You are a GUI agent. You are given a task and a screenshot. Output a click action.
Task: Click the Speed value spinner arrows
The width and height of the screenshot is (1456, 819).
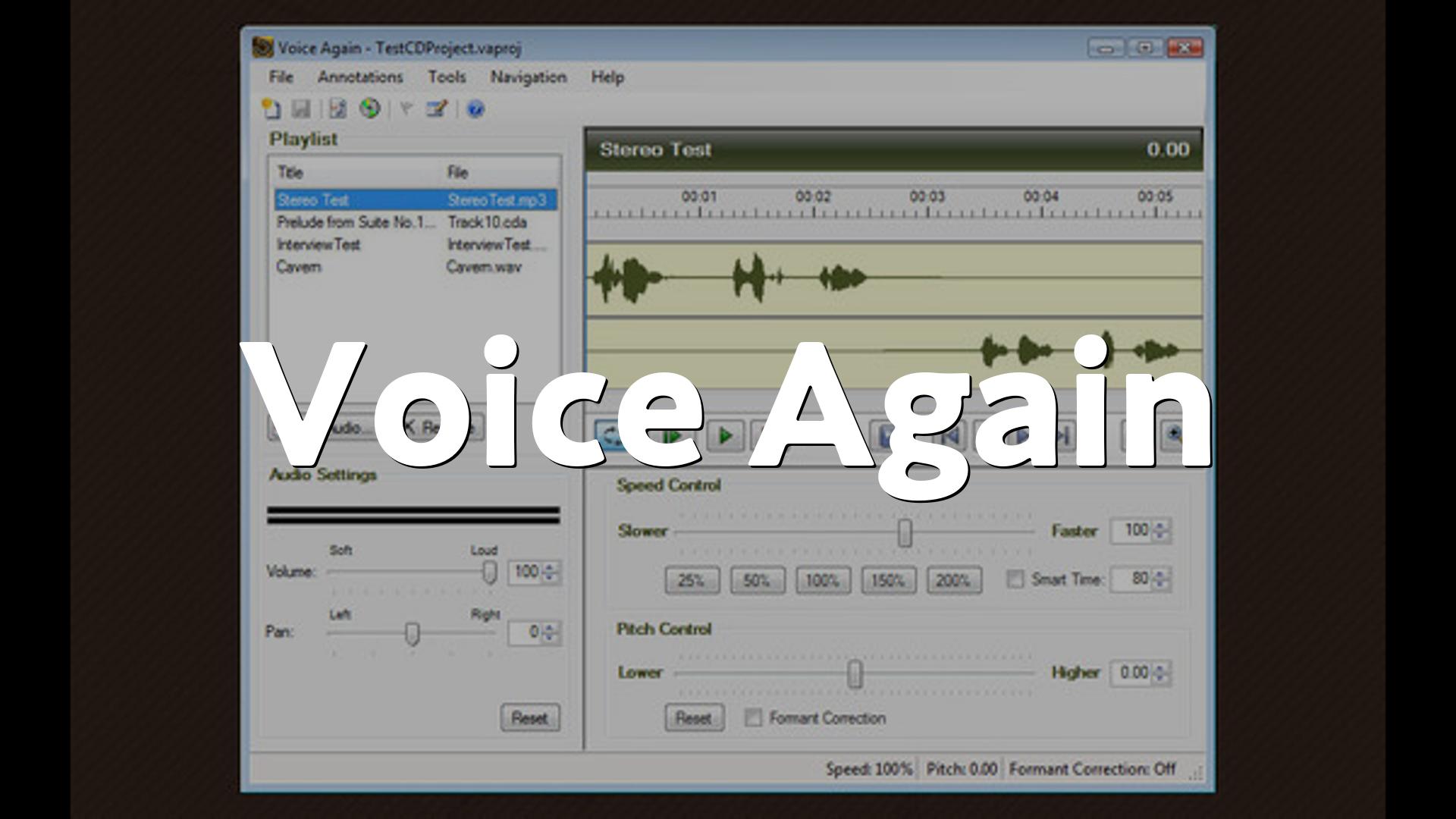(x=1160, y=531)
